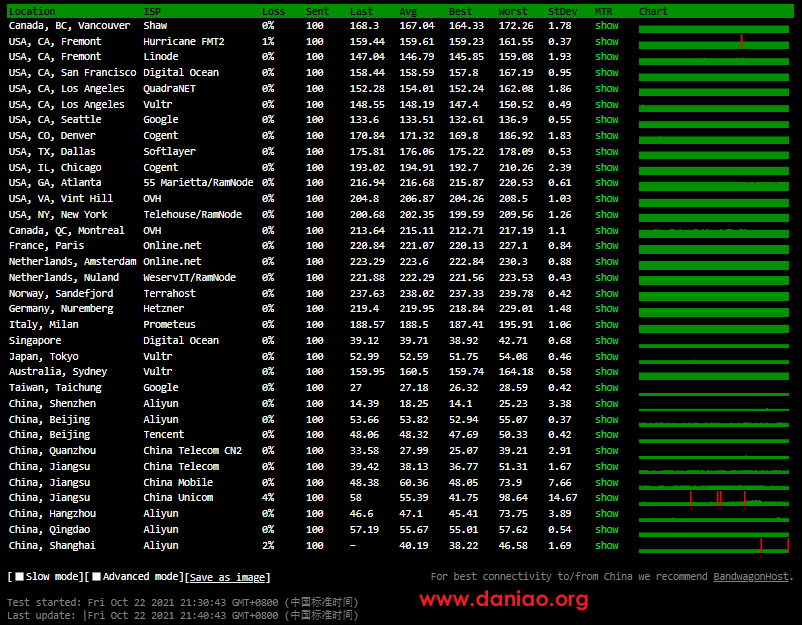This screenshot has height=625, width=802.
Task: Show MTR for Atlanta 55 Marietta/RamNode
Action: pyautogui.click(x=607, y=183)
